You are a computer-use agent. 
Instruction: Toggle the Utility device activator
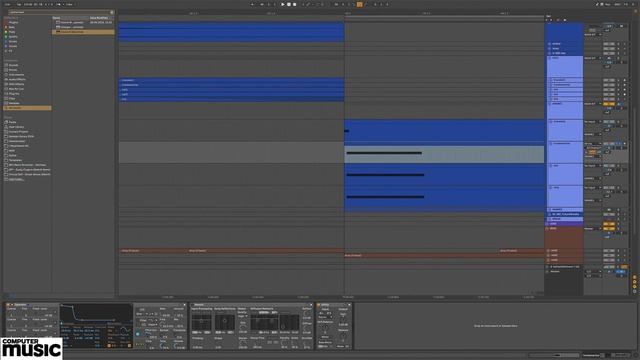click(x=319, y=304)
